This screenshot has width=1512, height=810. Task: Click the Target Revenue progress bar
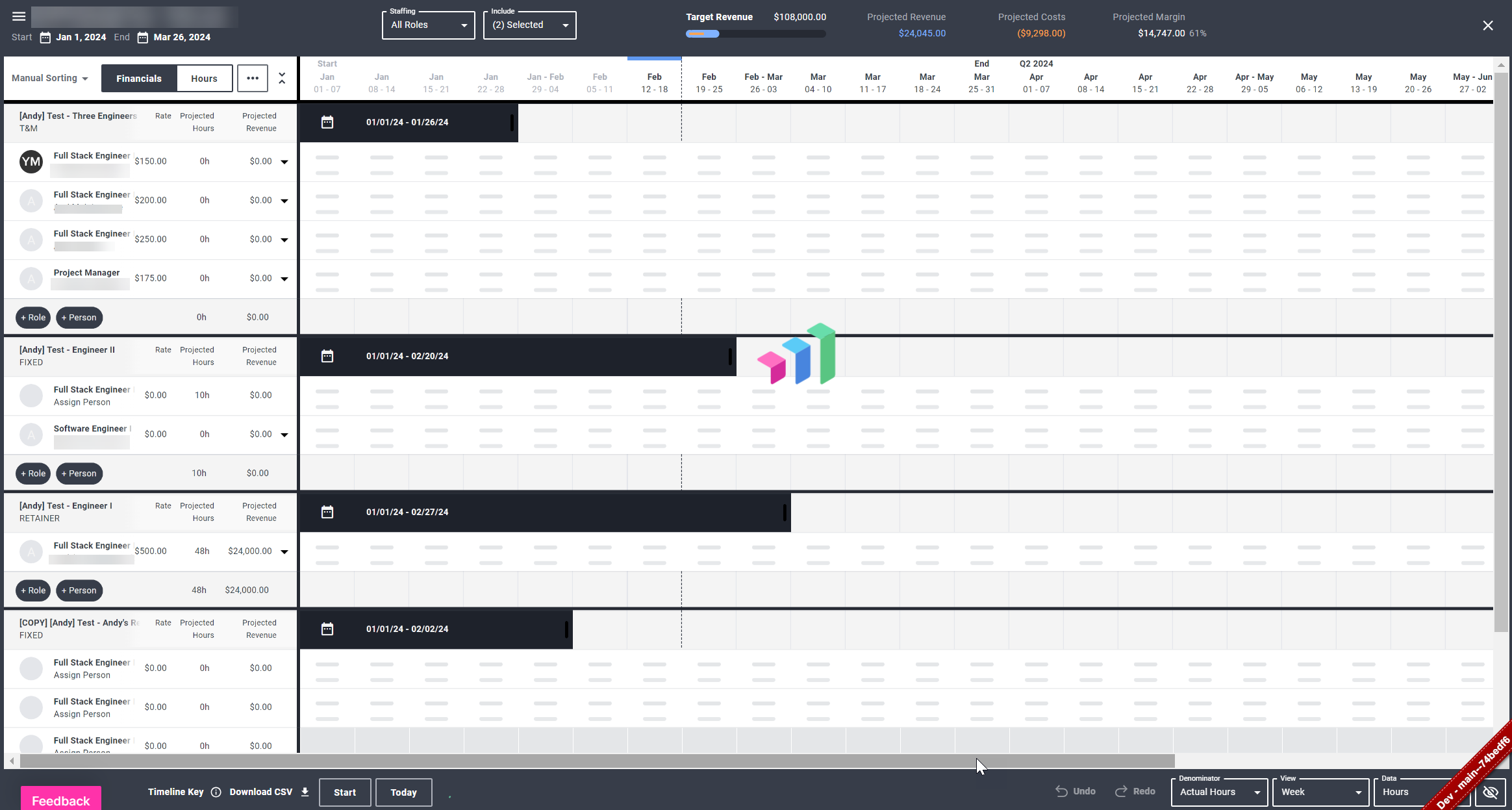point(756,34)
